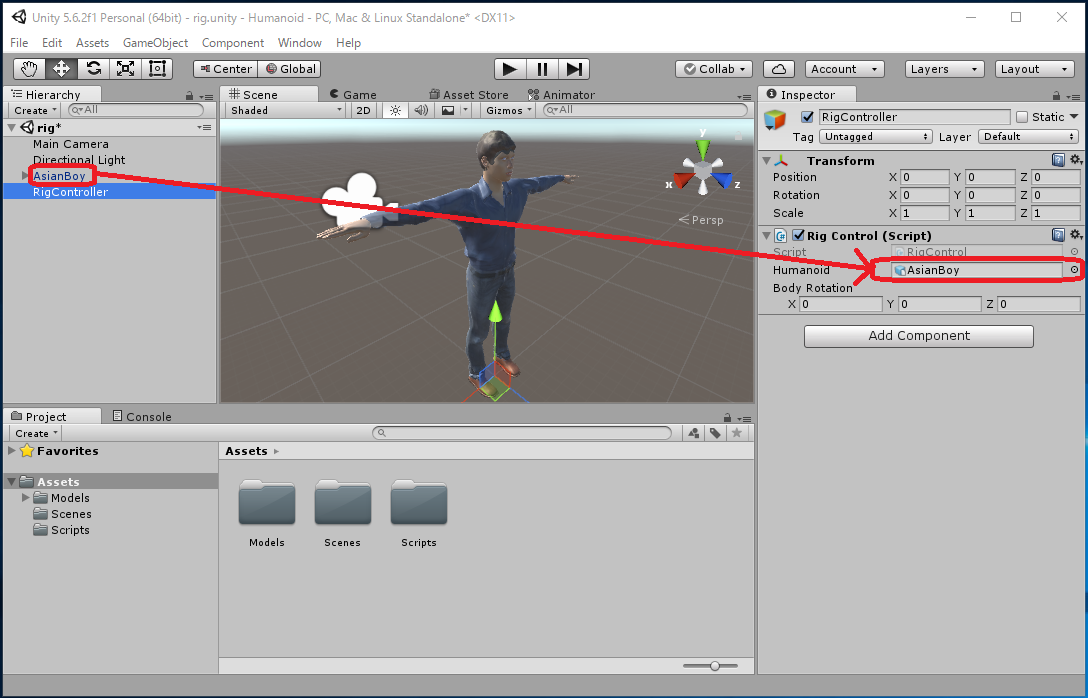Select the Rotate tool
Screen dimensions: 1088x698
94,69
